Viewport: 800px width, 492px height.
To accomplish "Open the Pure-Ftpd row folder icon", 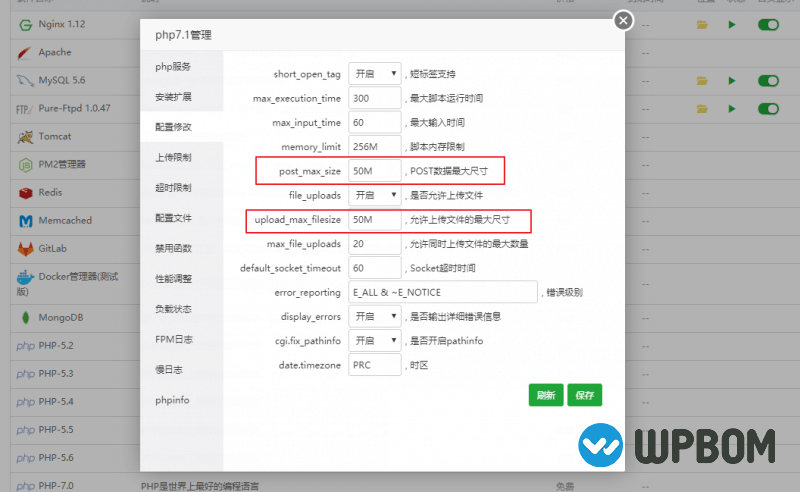I will (x=703, y=109).
